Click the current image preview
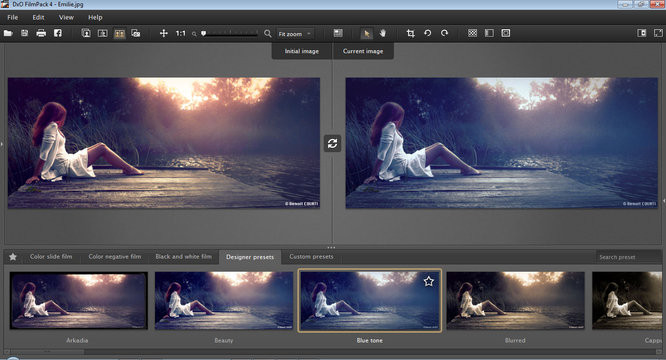This screenshot has height=360, width=666. point(502,143)
